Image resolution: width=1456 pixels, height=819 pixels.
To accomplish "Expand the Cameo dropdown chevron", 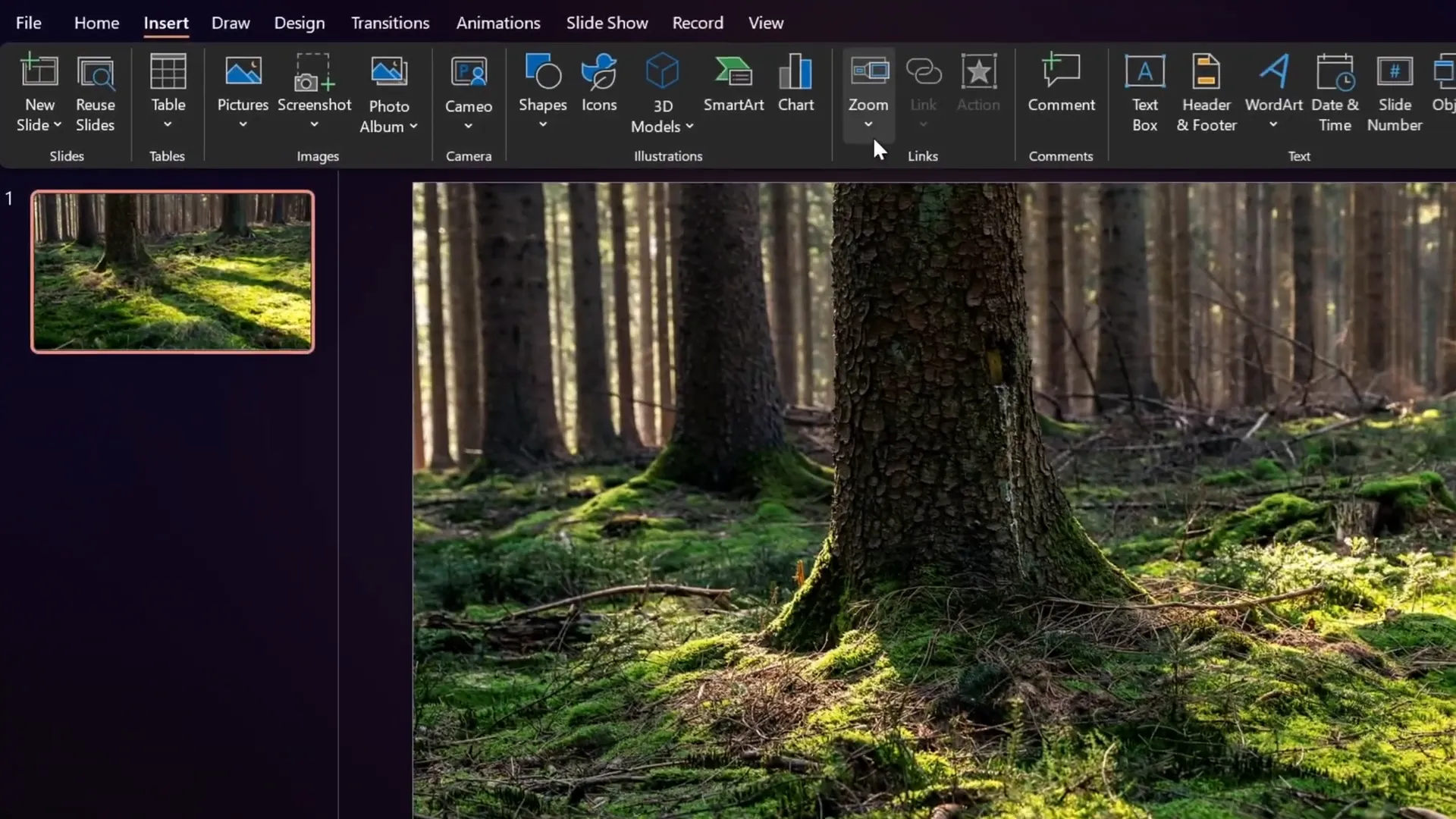I will tap(469, 127).
